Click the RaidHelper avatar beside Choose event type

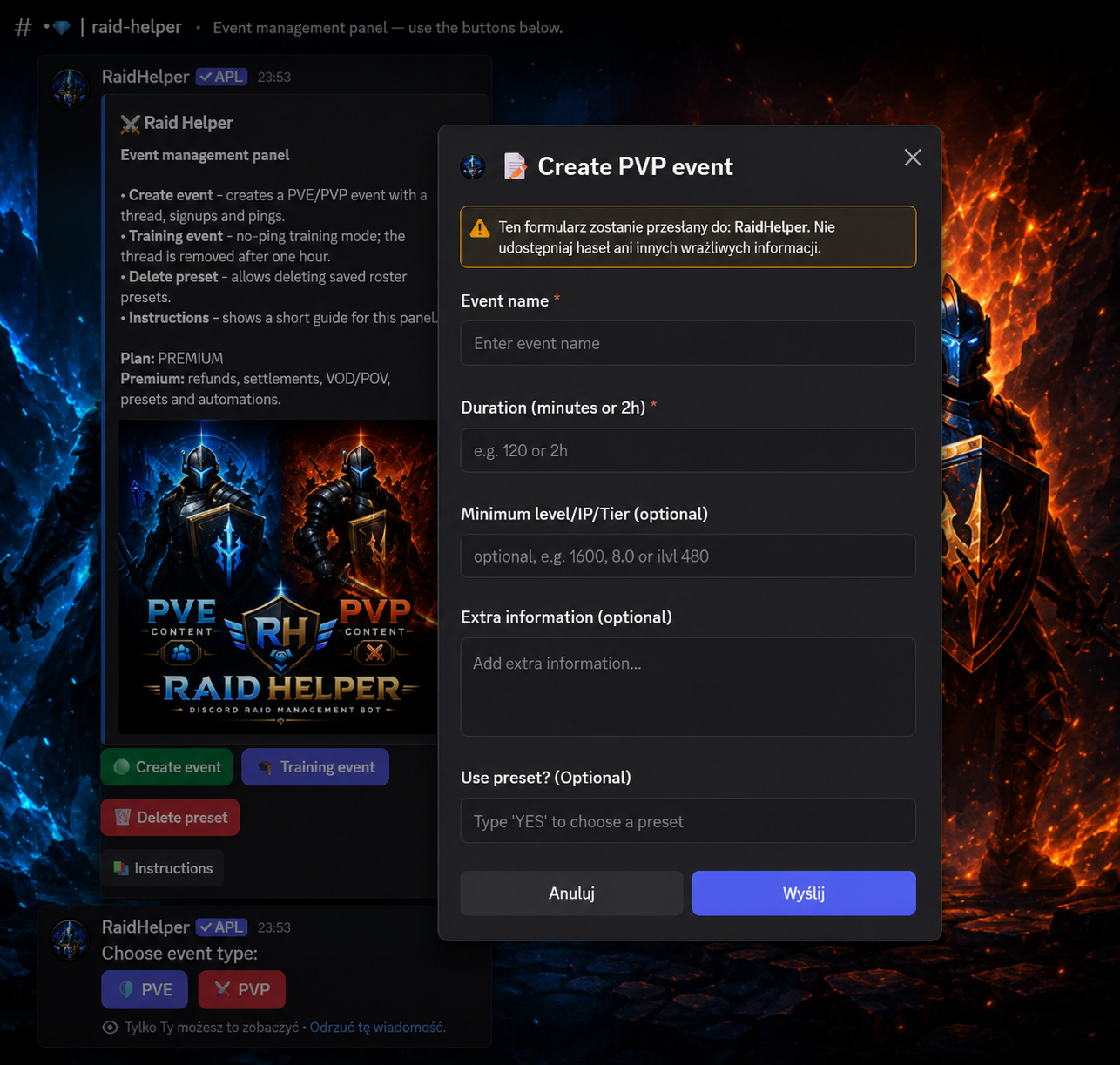[70, 939]
